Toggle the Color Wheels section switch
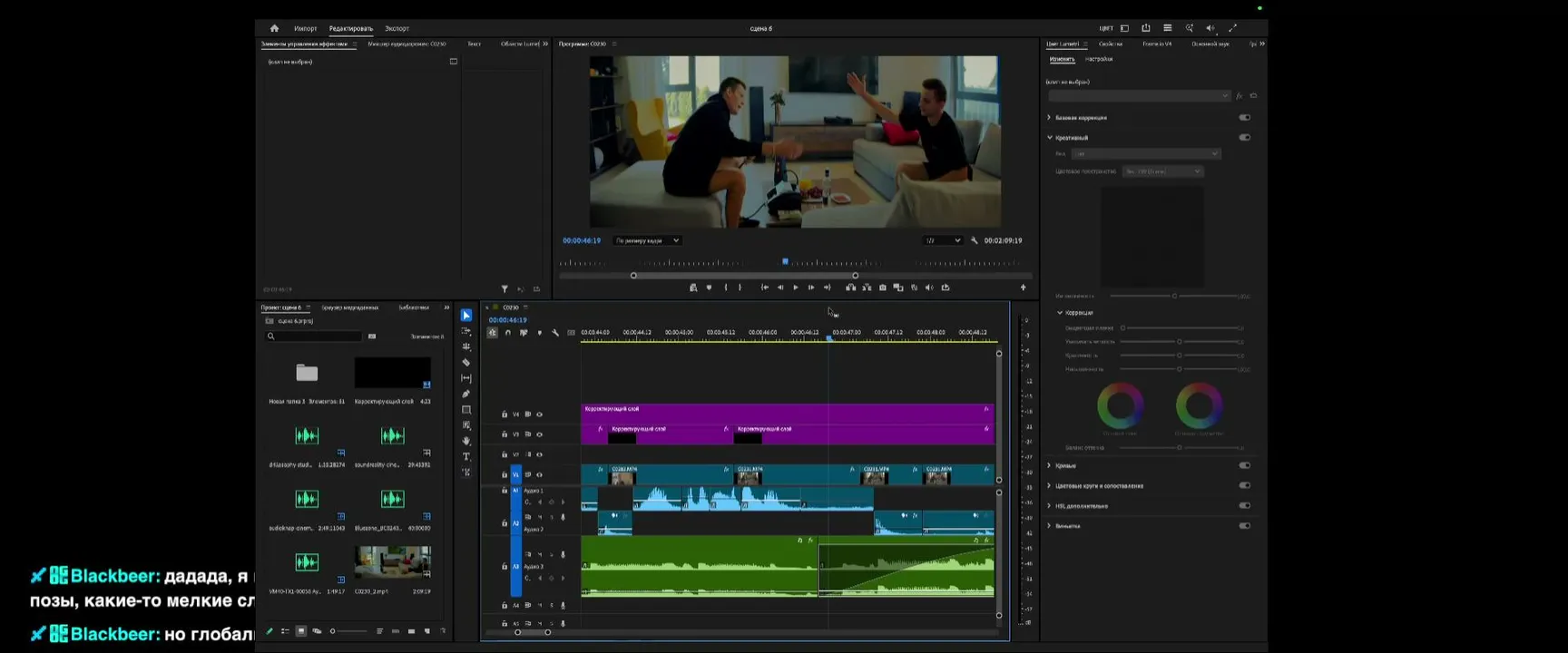1568x653 pixels. (1244, 485)
